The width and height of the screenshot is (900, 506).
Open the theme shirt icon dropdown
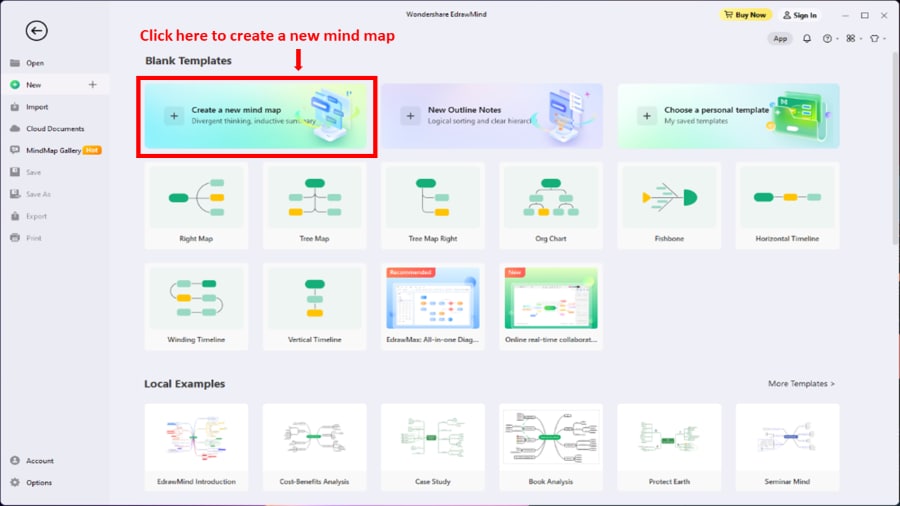(x=878, y=38)
